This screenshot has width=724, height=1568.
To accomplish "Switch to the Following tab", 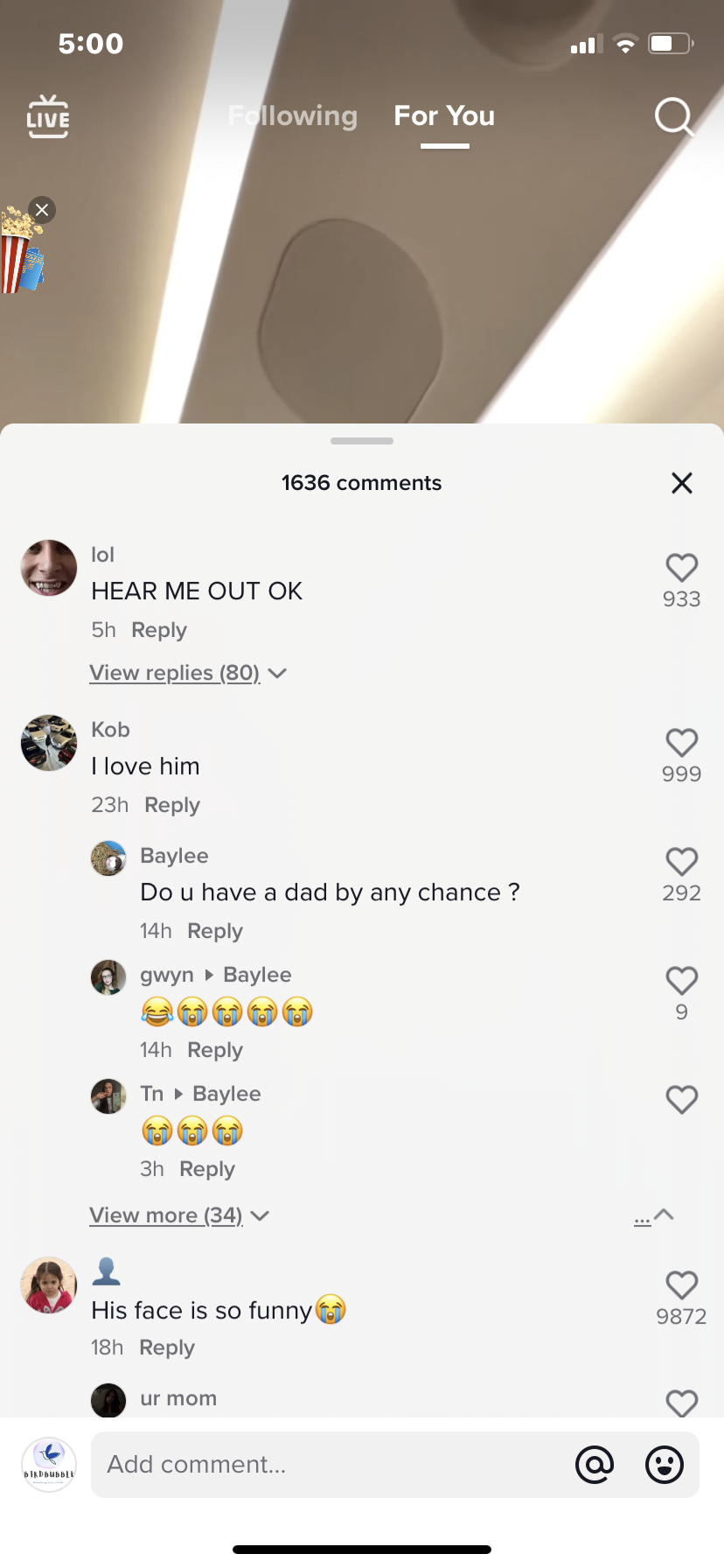I will point(293,115).
